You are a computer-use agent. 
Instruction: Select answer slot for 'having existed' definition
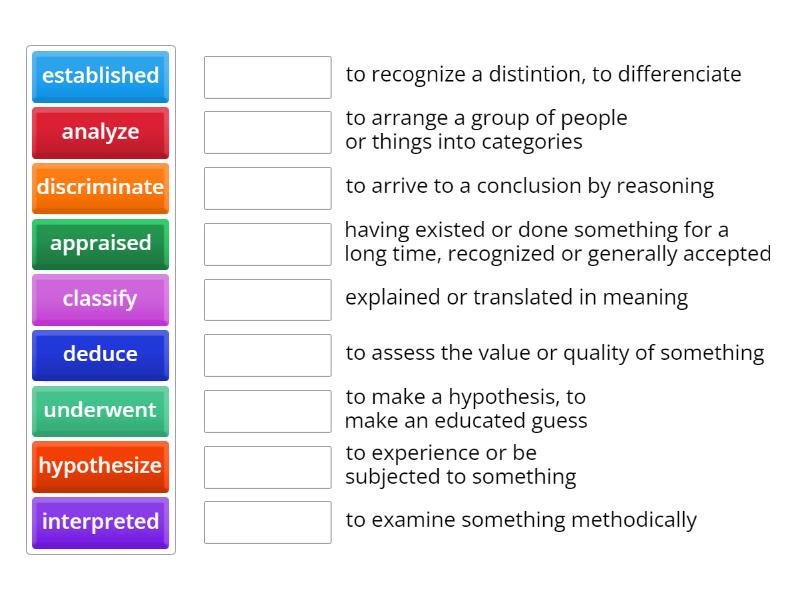[x=267, y=244]
